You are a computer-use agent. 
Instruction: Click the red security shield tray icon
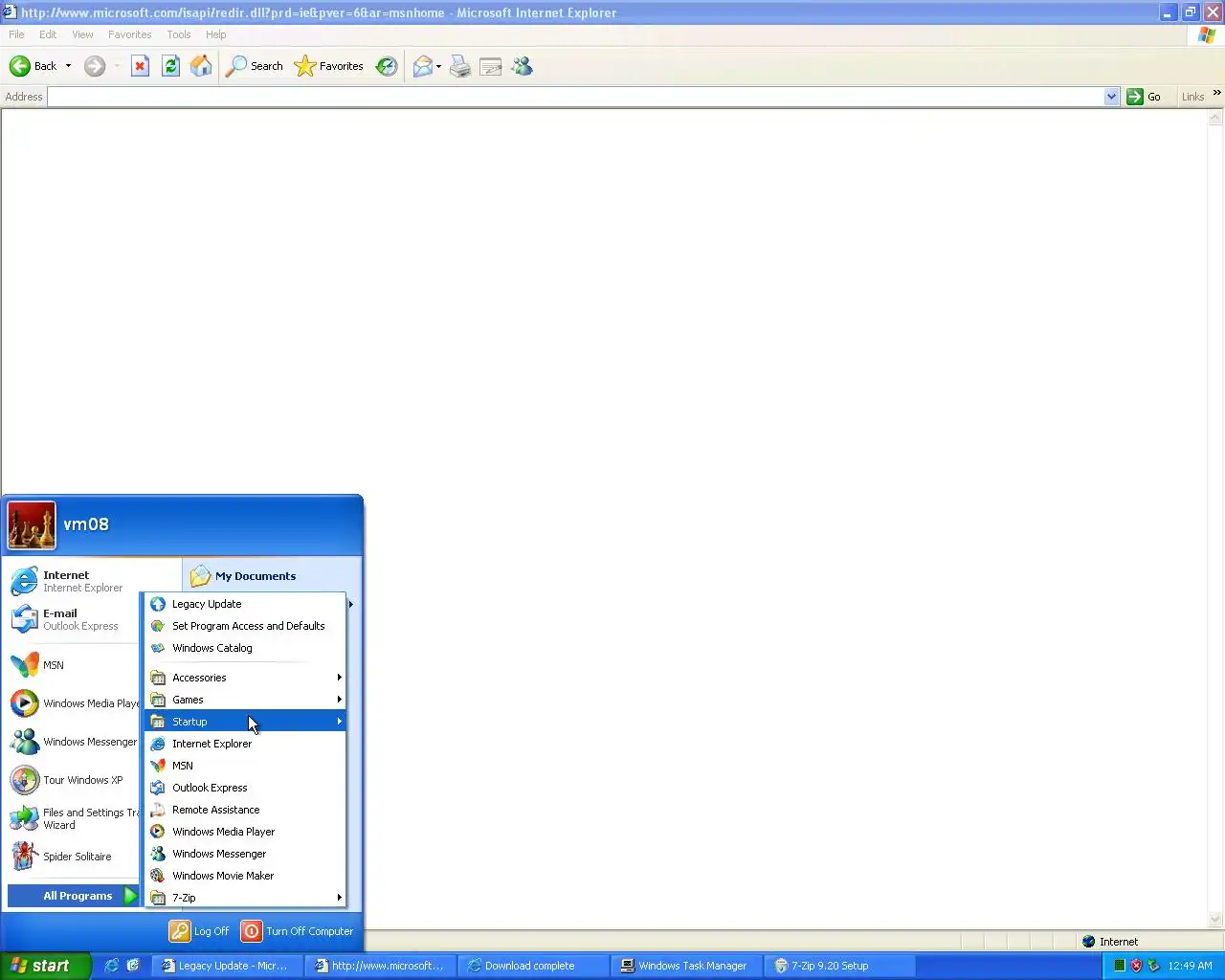1136,966
